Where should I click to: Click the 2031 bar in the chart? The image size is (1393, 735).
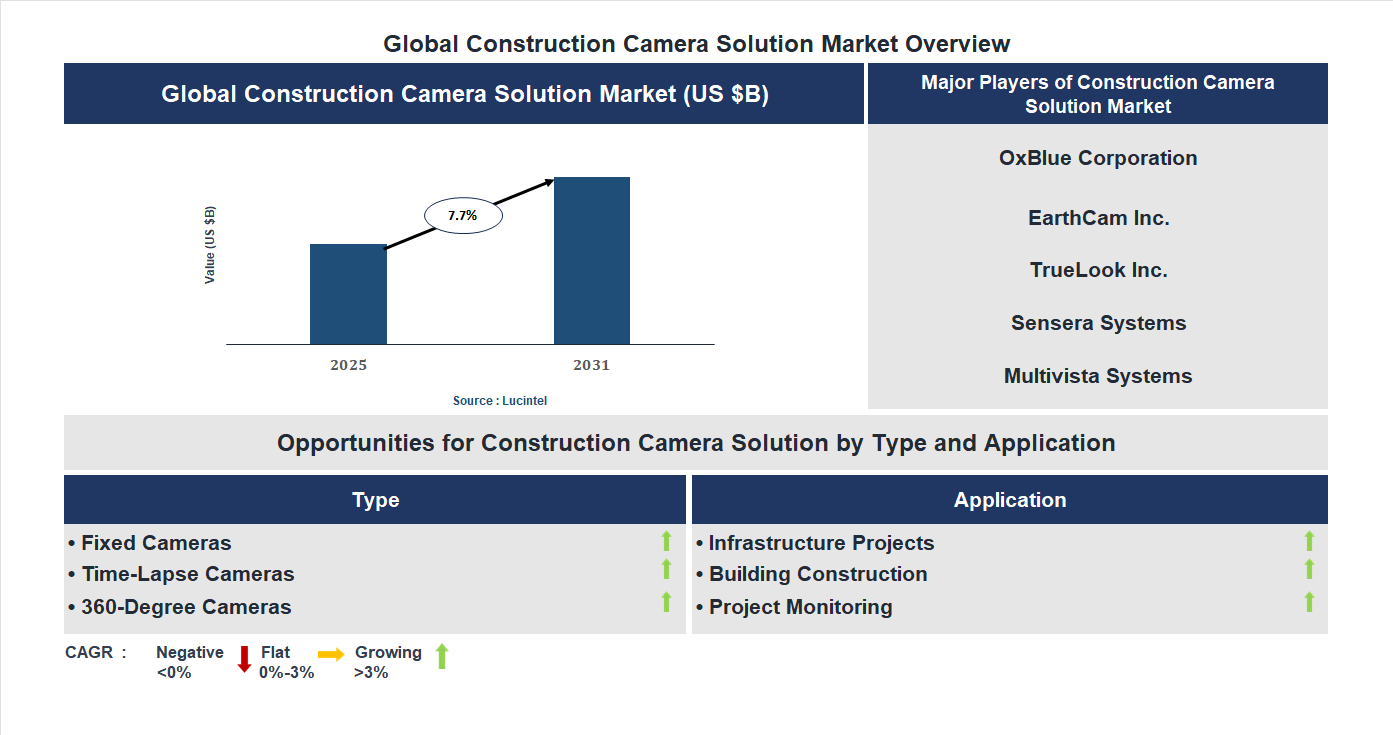[592, 260]
